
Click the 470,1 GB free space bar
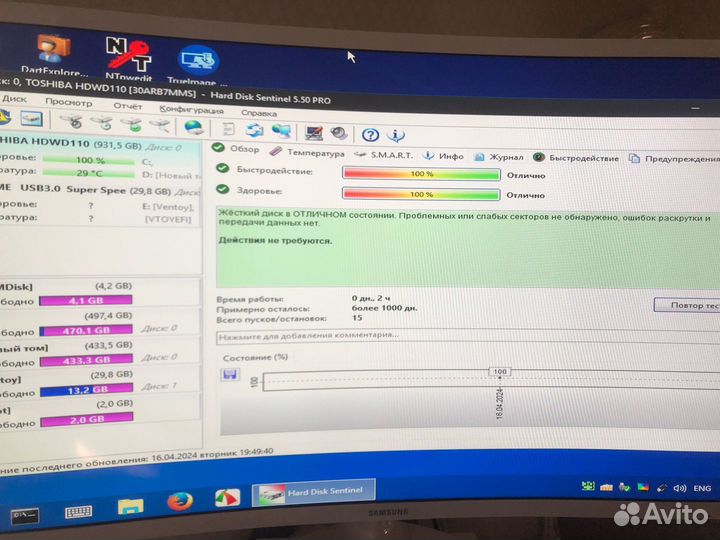click(86, 330)
